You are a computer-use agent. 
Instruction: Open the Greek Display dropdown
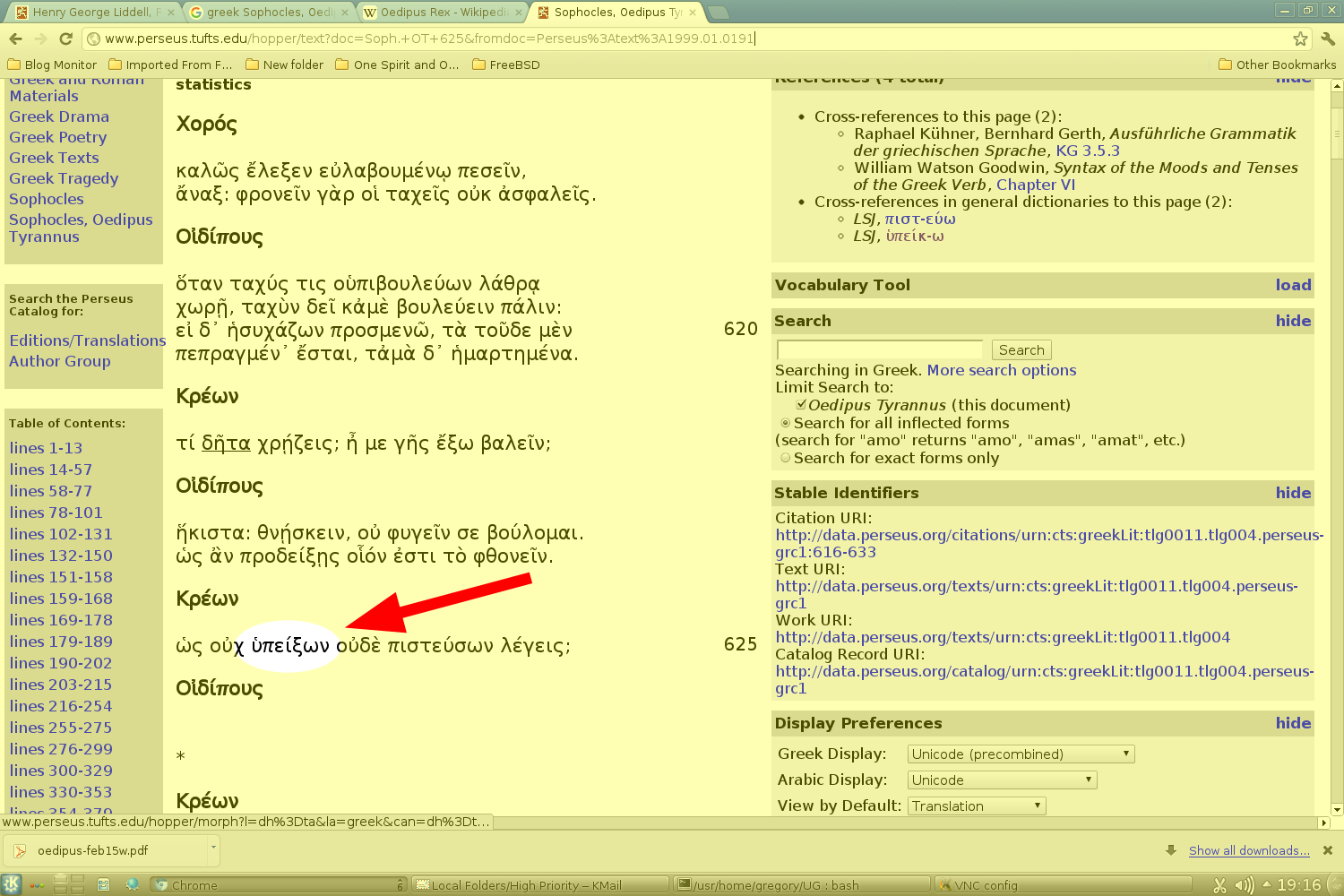click(x=1021, y=754)
